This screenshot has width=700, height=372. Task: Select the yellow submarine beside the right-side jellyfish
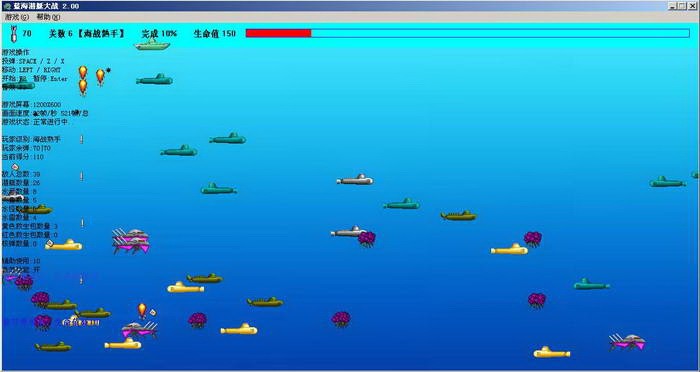click(509, 249)
